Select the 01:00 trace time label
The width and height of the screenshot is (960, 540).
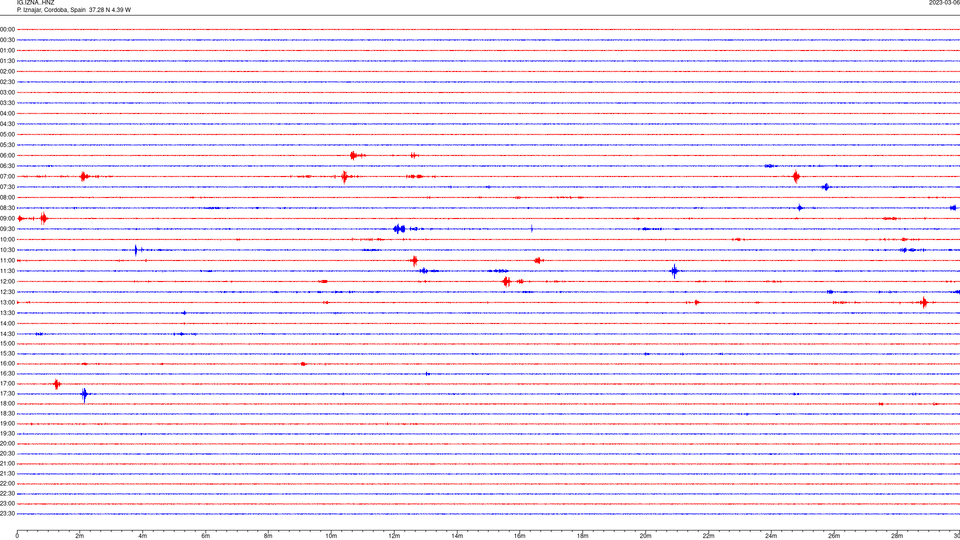[x=7, y=50]
